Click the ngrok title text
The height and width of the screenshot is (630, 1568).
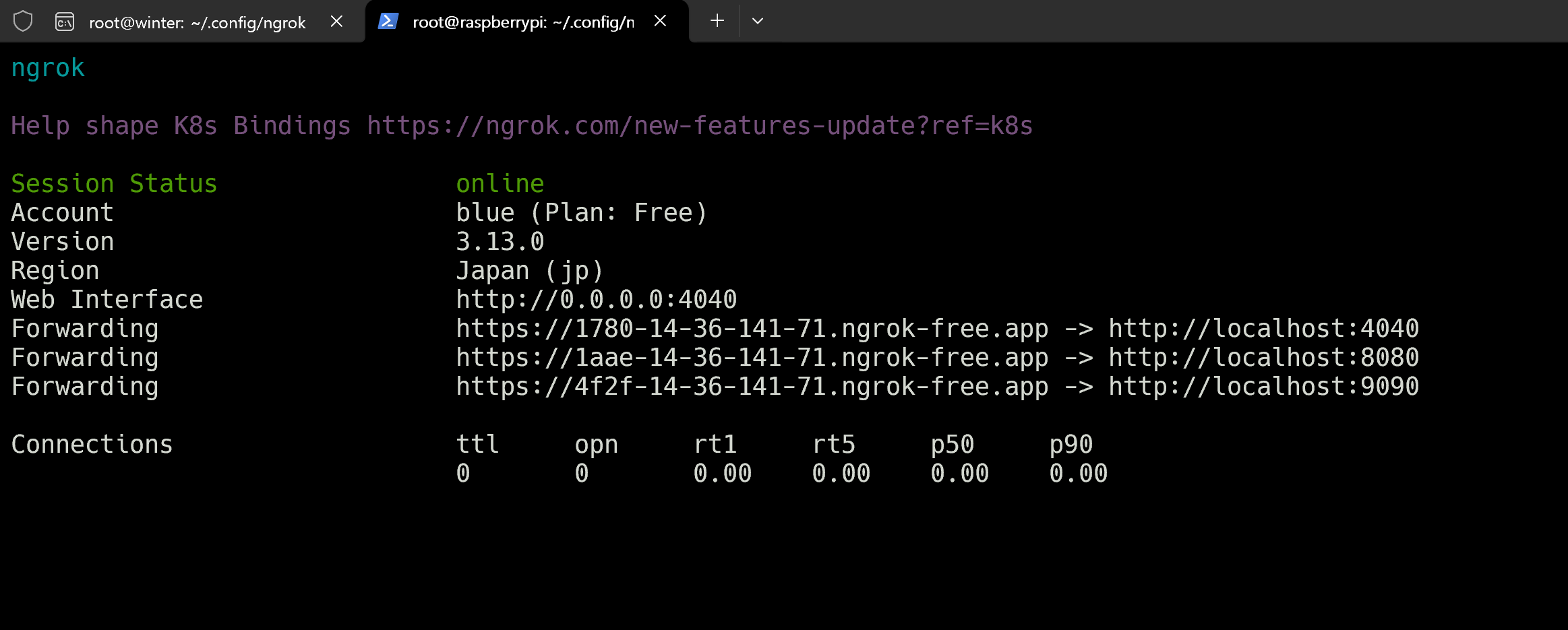coord(48,68)
